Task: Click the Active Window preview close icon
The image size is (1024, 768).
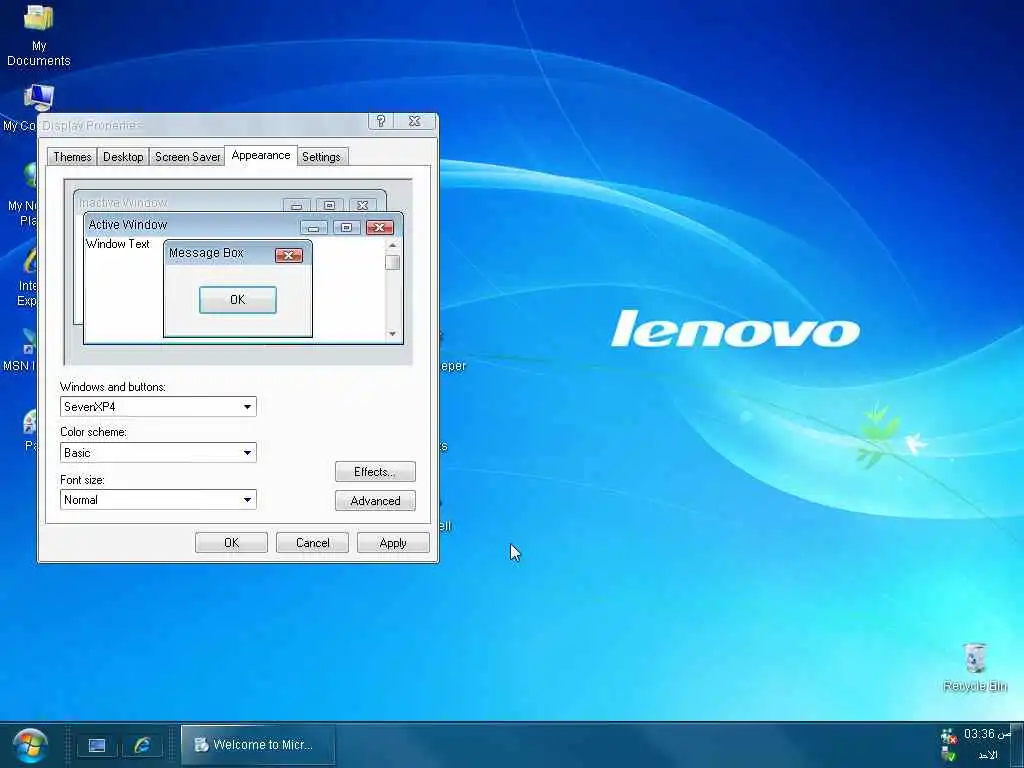Action: [379, 227]
